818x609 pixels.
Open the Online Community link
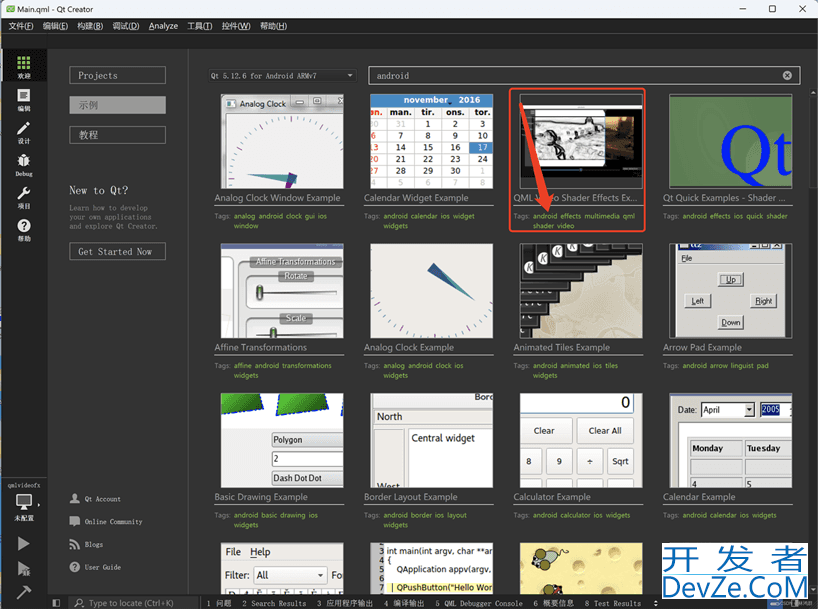pos(113,521)
